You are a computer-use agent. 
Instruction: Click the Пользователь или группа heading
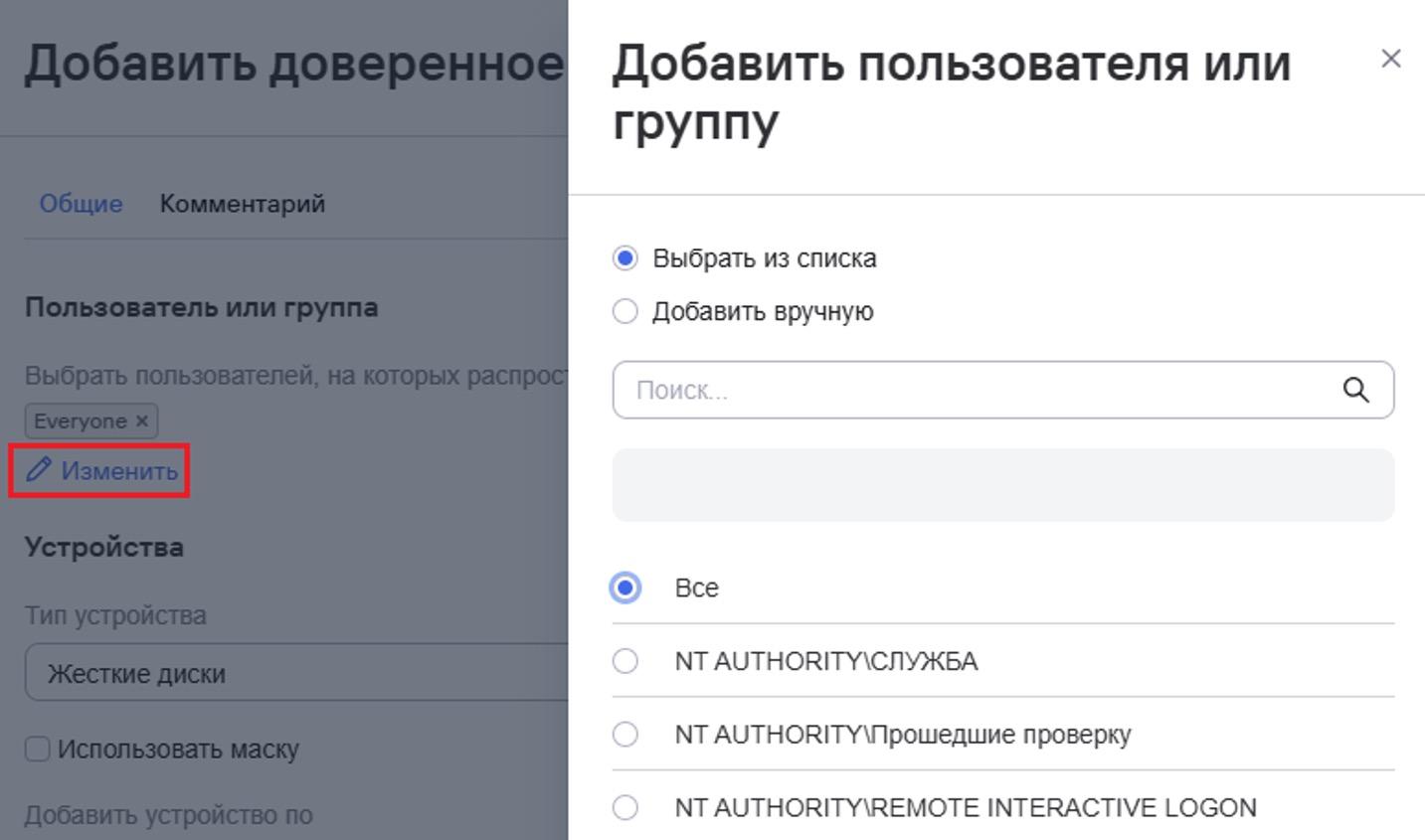pyautogui.click(x=202, y=307)
